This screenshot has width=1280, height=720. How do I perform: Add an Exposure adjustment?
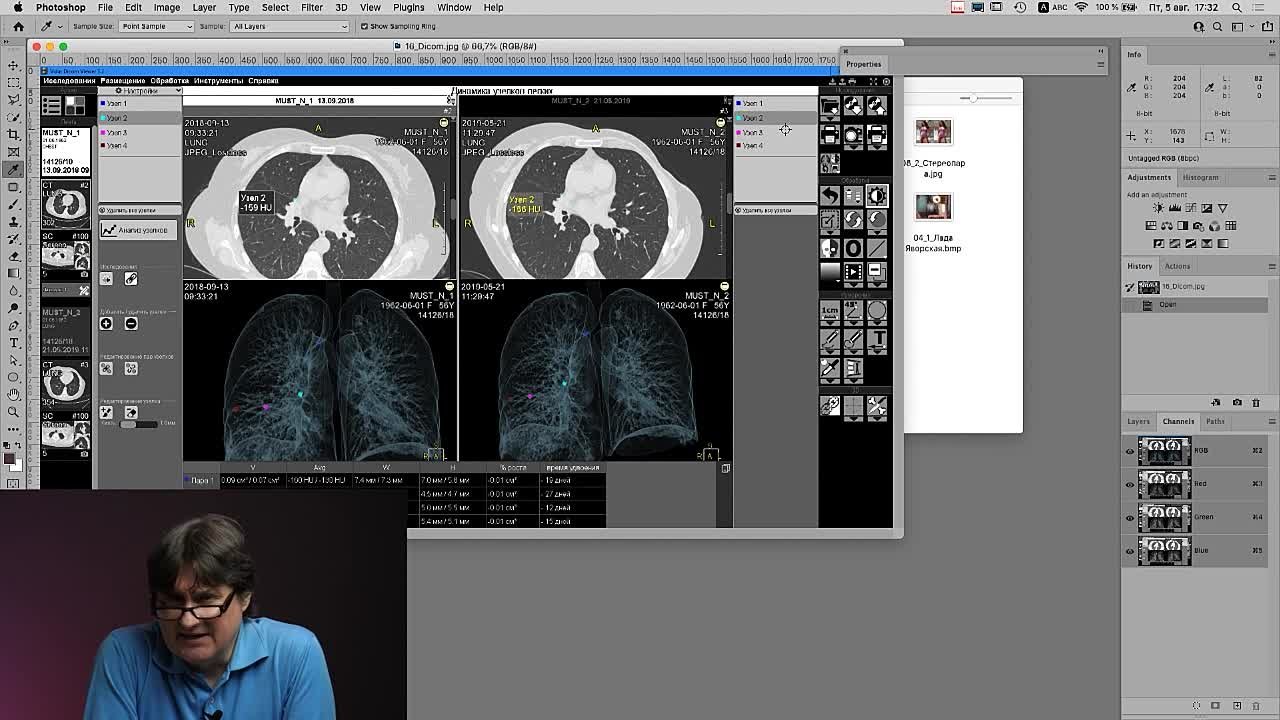pos(1207,208)
